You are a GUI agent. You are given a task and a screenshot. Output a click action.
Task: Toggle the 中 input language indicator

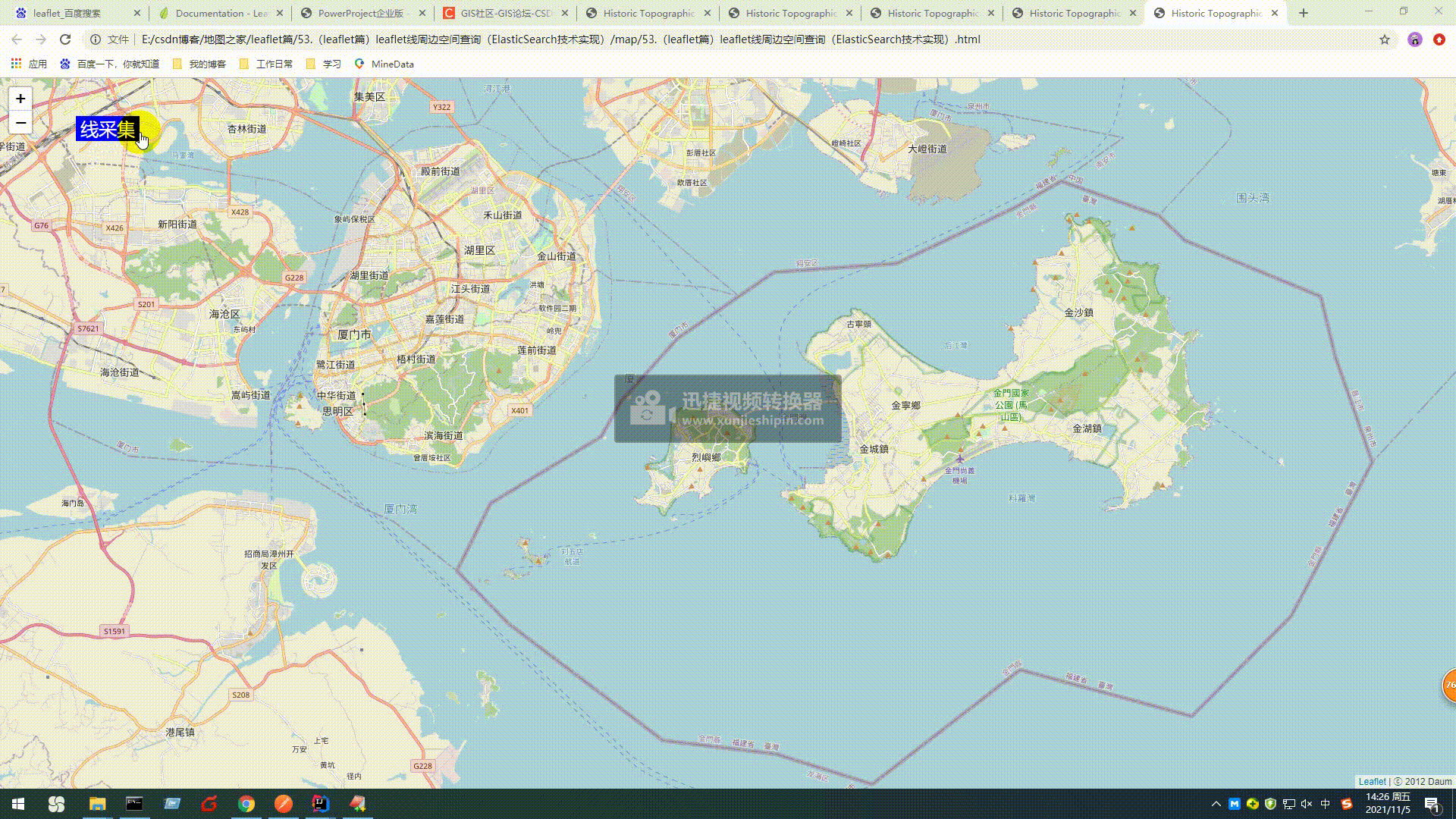(x=1325, y=804)
